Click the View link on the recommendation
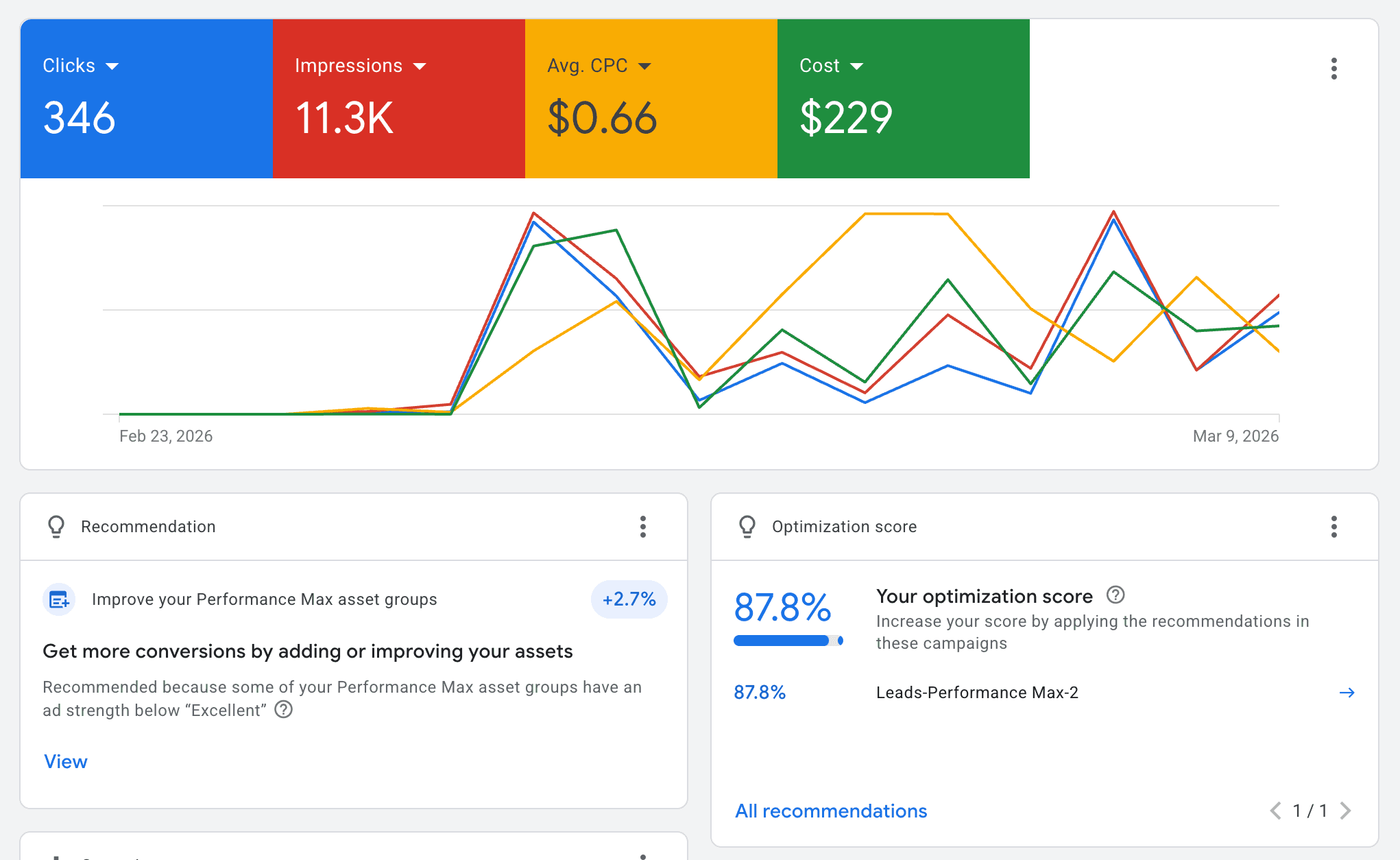The image size is (1400, 860). pyautogui.click(x=65, y=761)
